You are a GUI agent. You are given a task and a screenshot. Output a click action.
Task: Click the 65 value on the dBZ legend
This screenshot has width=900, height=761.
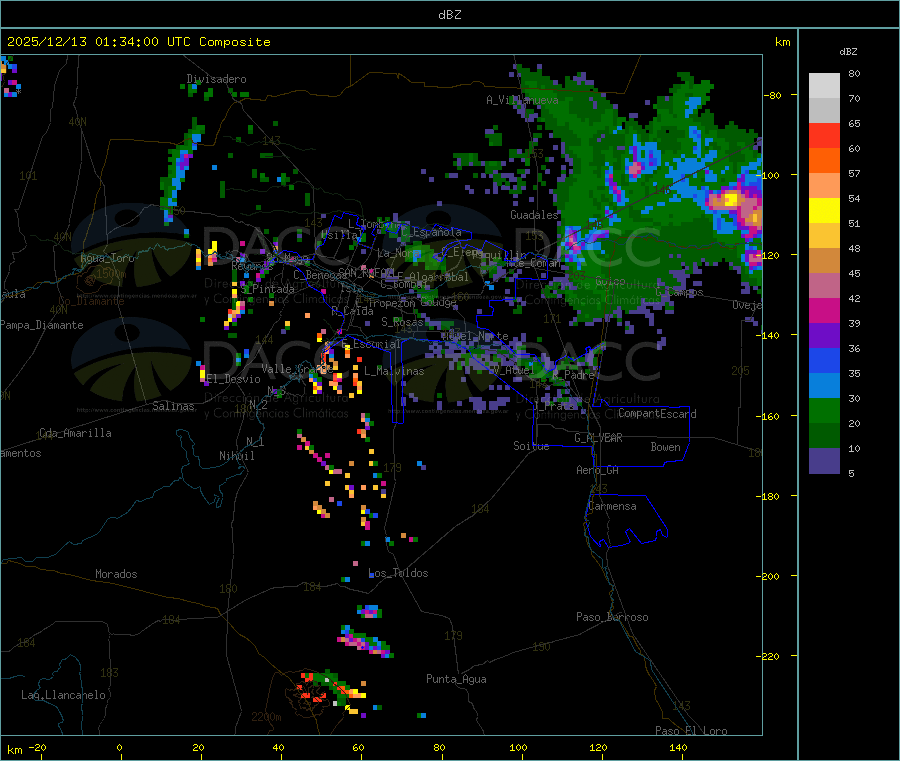(x=854, y=123)
